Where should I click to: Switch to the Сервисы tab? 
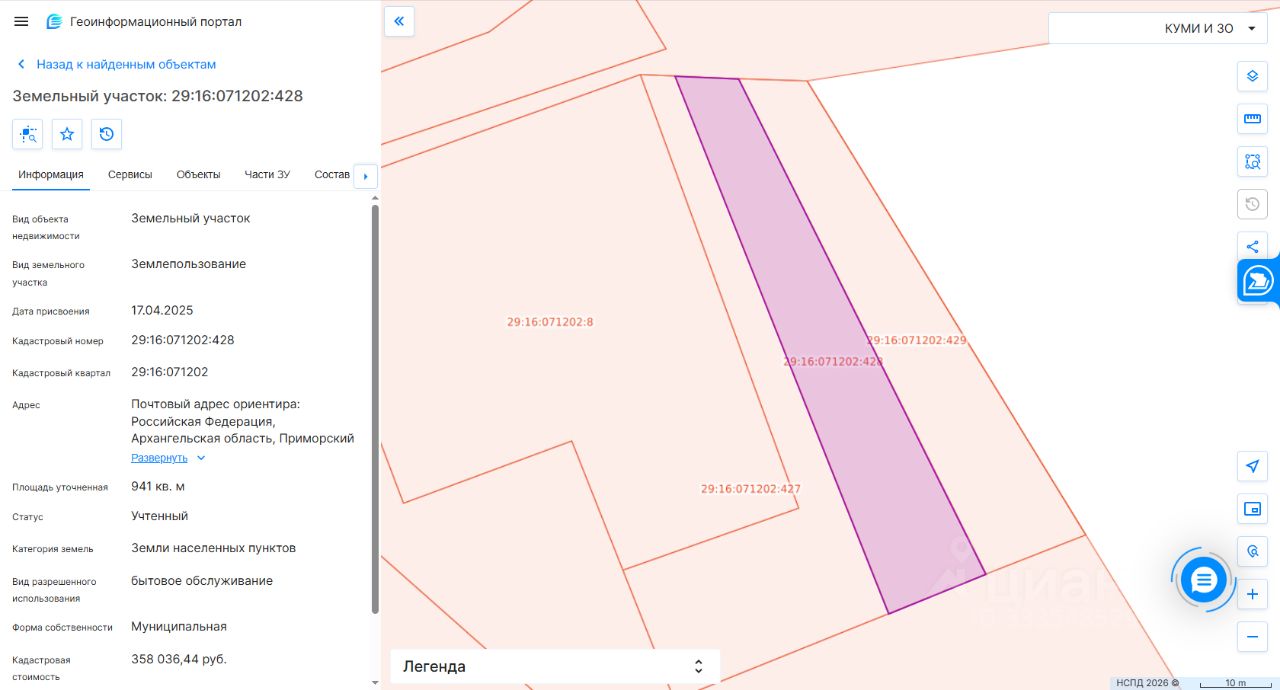pos(130,174)
